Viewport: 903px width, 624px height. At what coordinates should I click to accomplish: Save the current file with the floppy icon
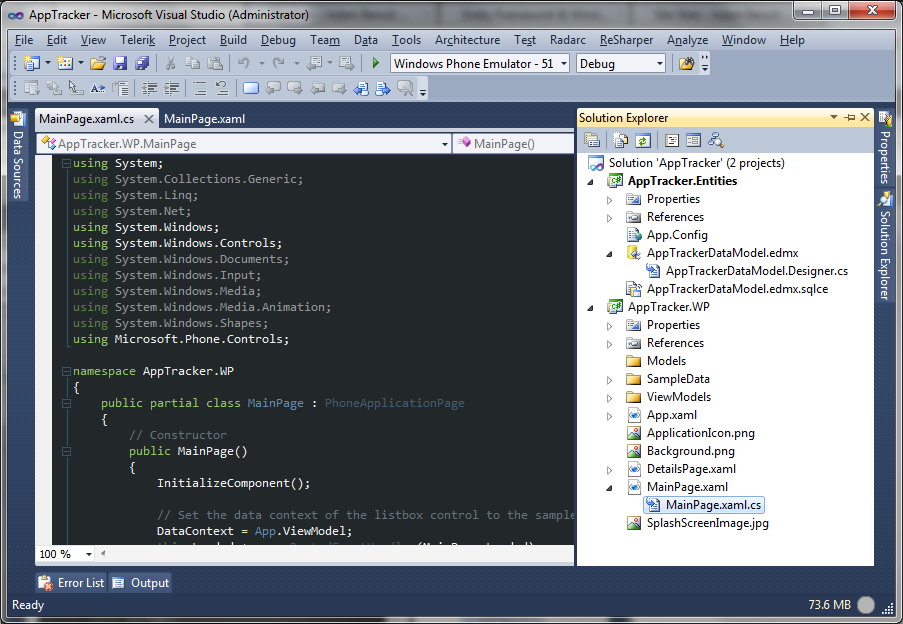pyautogui.click(x=120, y=63)
